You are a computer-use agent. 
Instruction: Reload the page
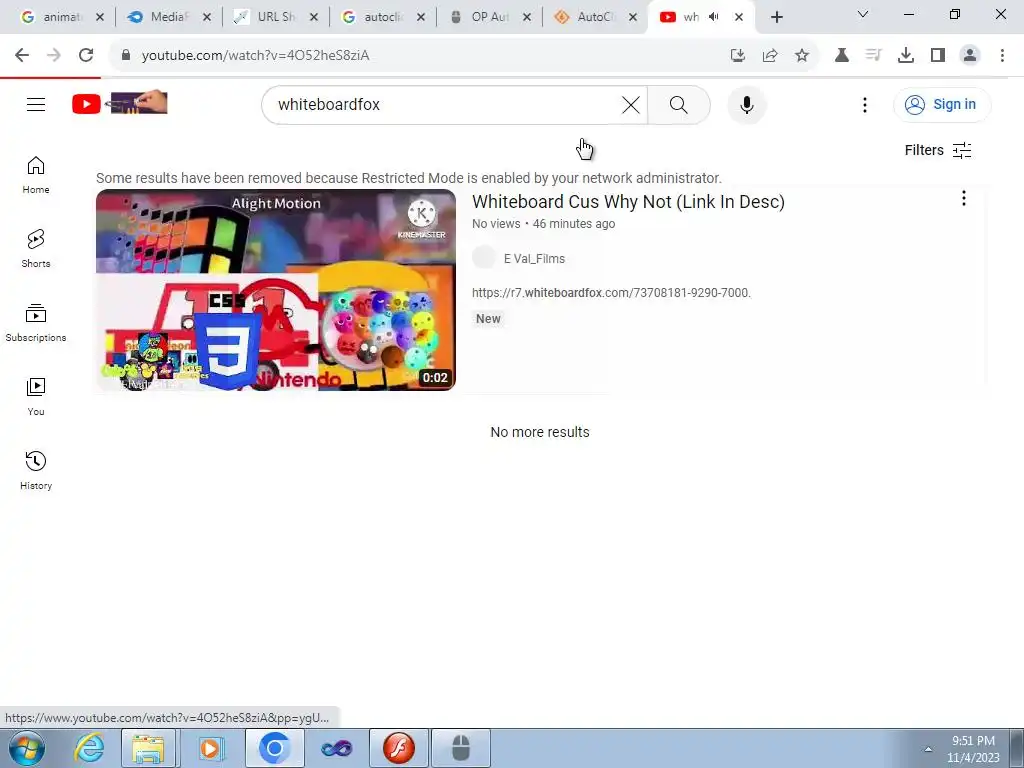click(x=86, y=56)
